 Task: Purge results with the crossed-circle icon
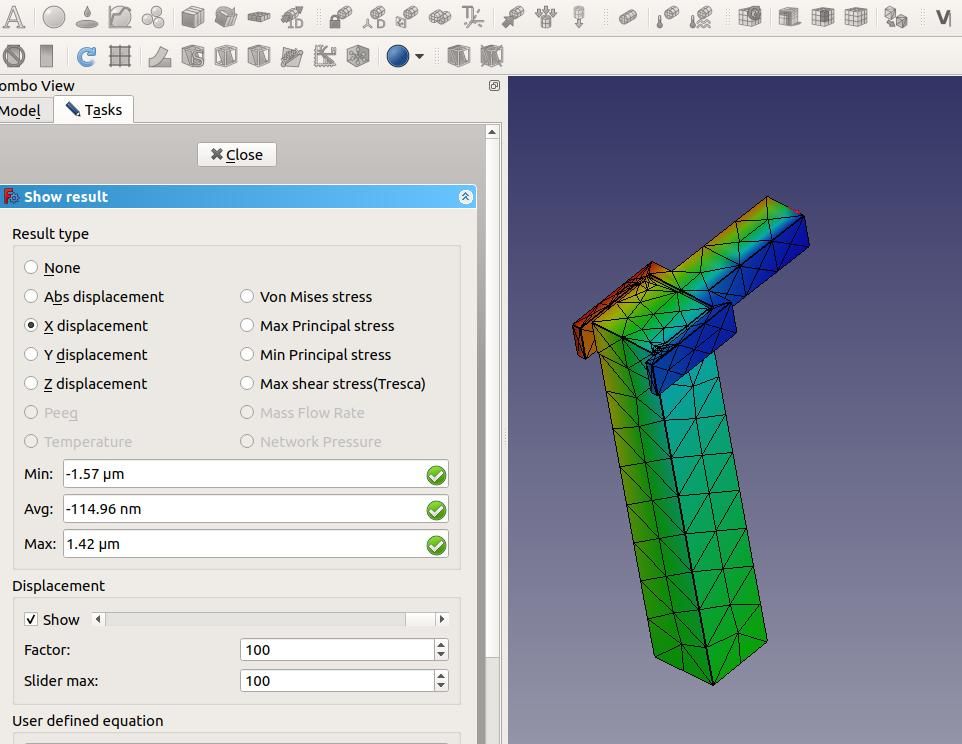13,56
